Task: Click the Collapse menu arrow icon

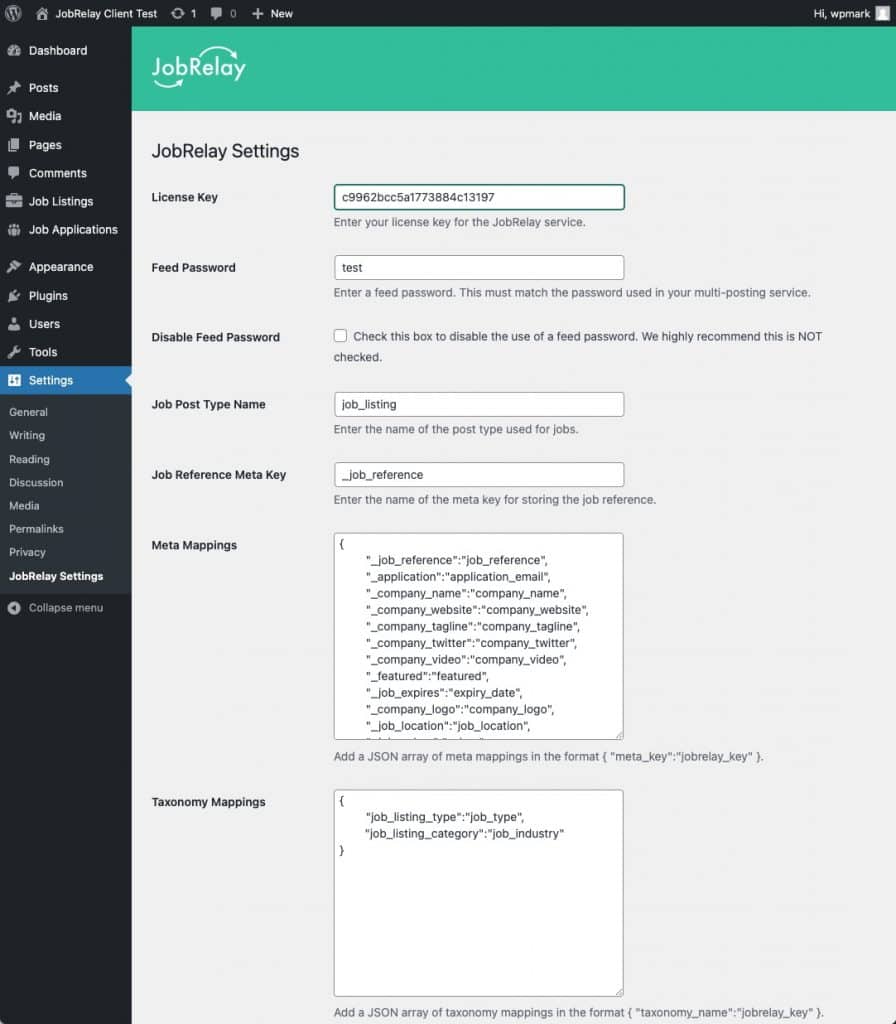Action: [x=14, y=607]
